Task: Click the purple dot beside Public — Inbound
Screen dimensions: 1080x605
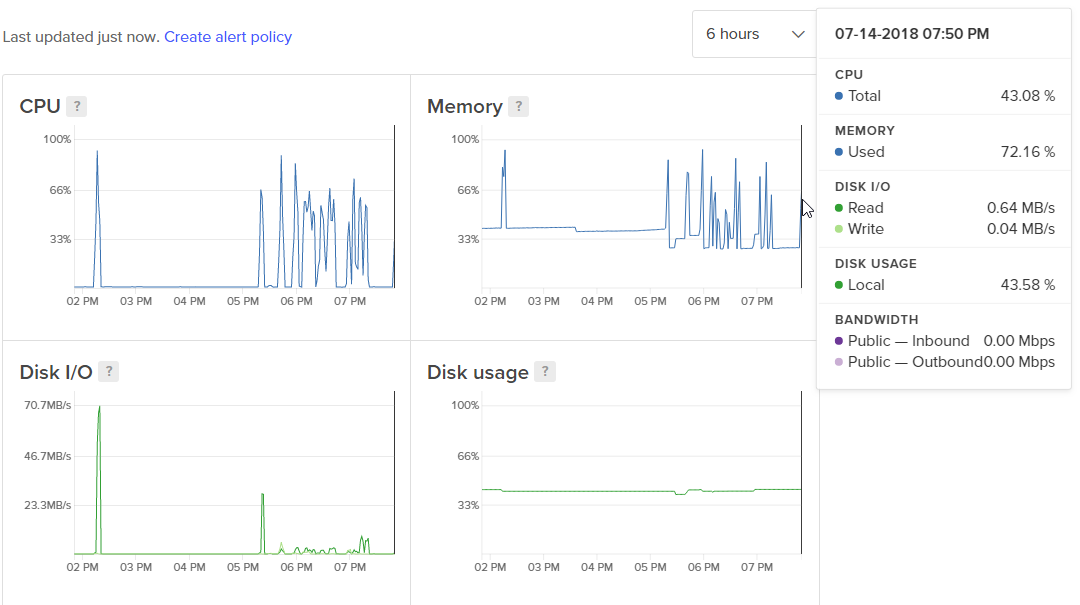Action: [839, 340]
